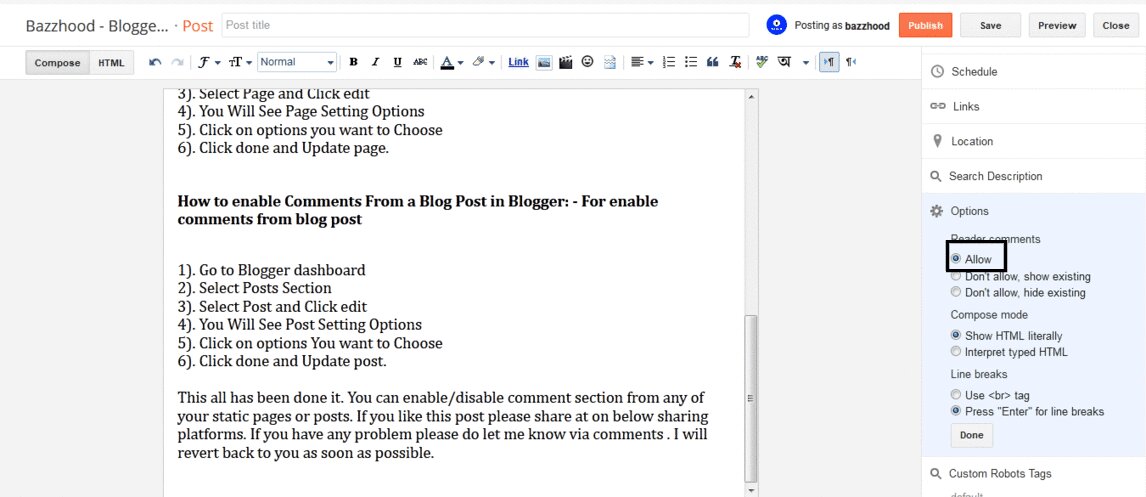
Task: Click into the Post title field
Action: pyautogui.click(x=485, y=25)
